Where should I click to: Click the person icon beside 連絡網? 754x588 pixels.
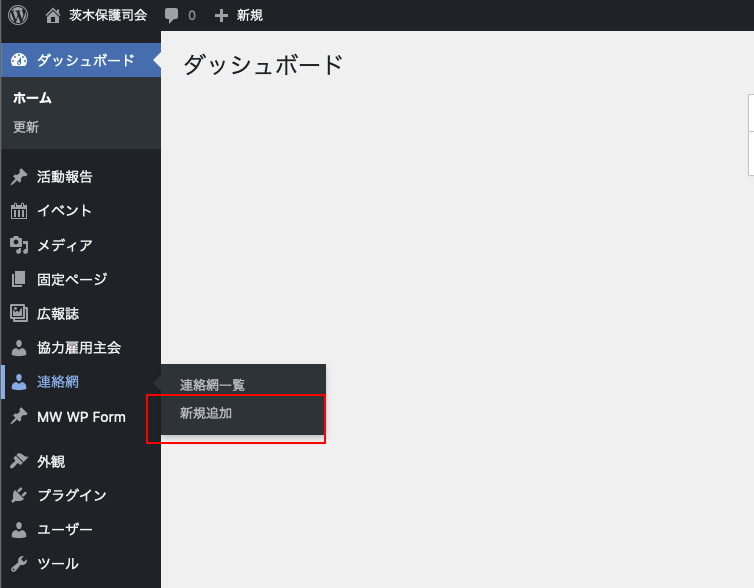point(19,382)
